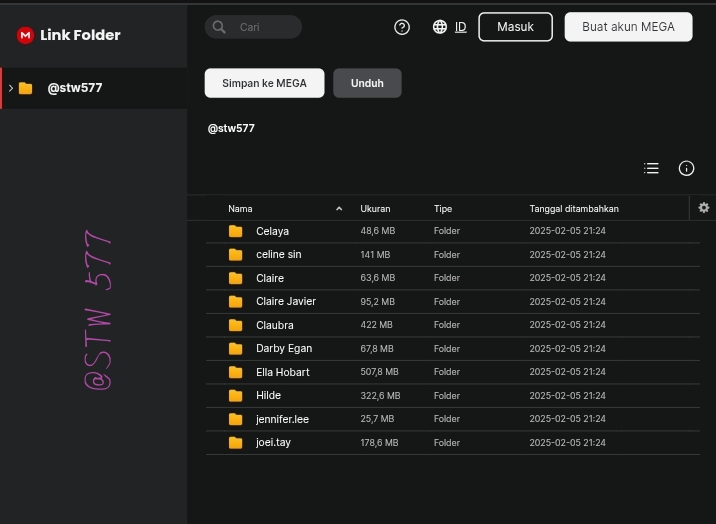Click the Unduh button
Viewport: 716px width, 524px height.
click(367, 83)
